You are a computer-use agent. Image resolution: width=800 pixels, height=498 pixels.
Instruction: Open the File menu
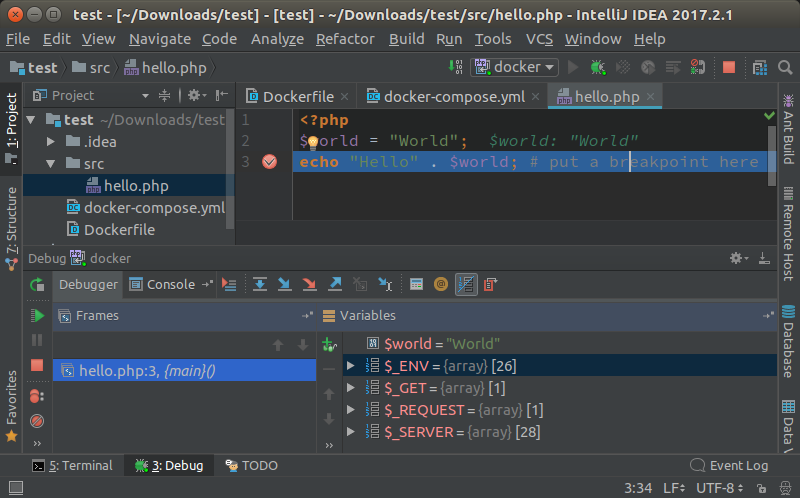tap(18, 39)
